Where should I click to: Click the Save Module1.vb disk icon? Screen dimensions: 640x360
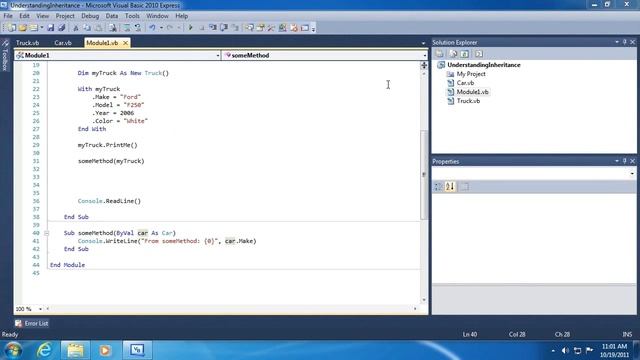pyautogui.click(x=51, y=28)
